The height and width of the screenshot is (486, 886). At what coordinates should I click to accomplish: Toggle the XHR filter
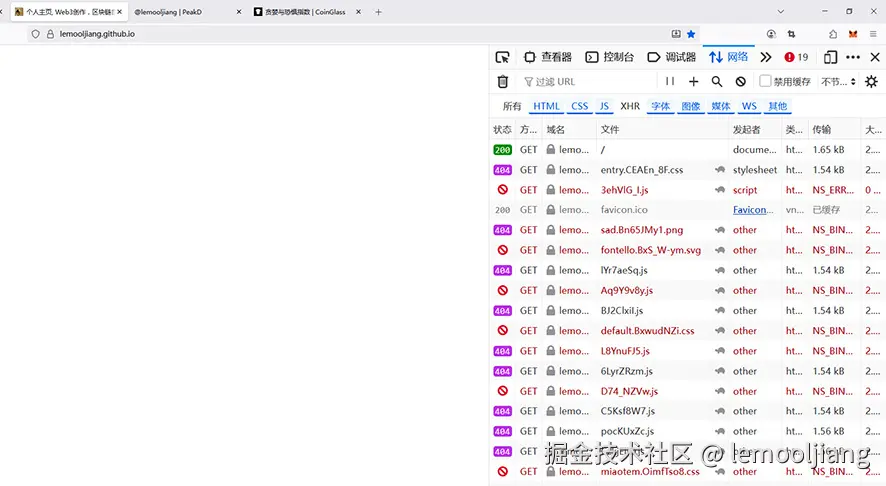pyautogui.click(x=630, y=106)
